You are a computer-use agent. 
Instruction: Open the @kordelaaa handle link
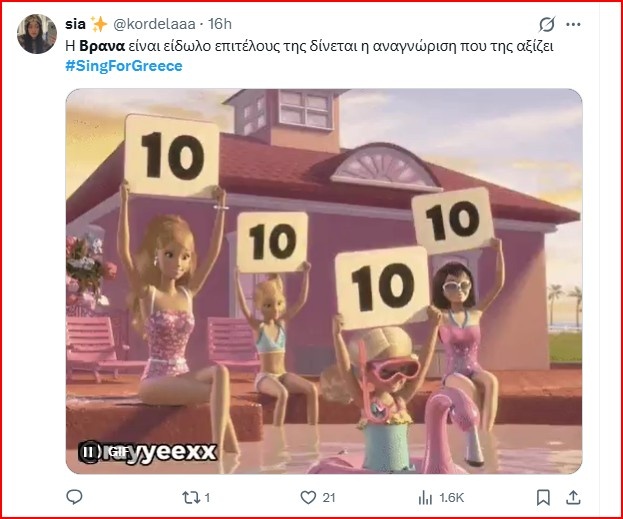154,24
